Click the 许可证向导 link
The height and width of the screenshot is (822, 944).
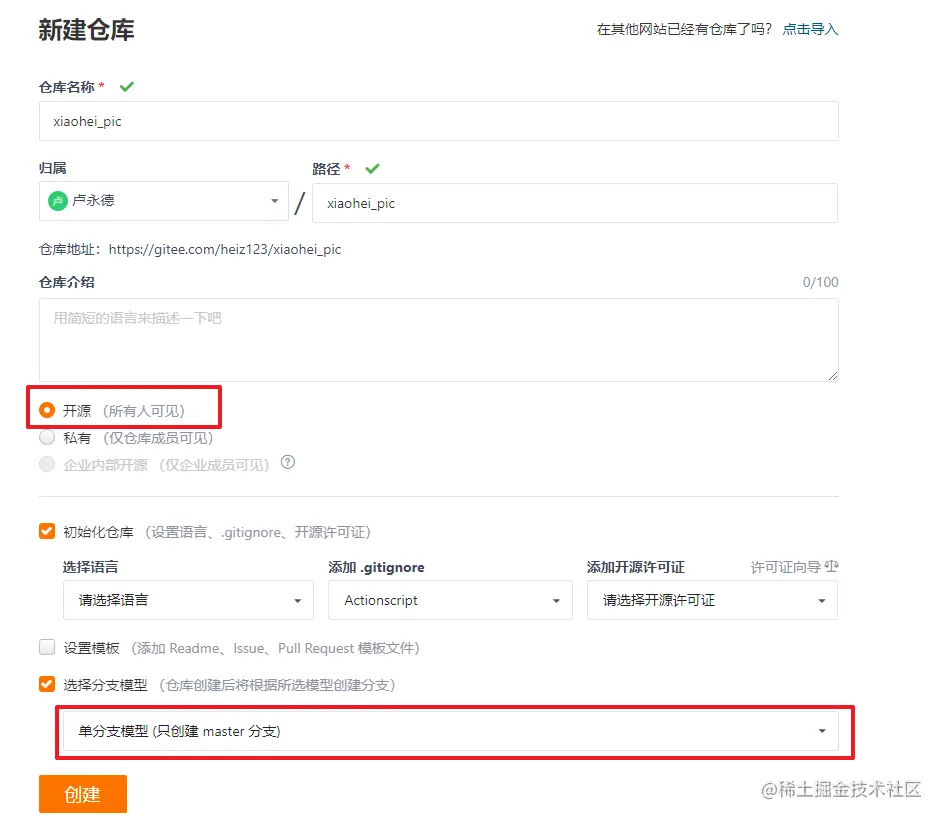(786, 567)
